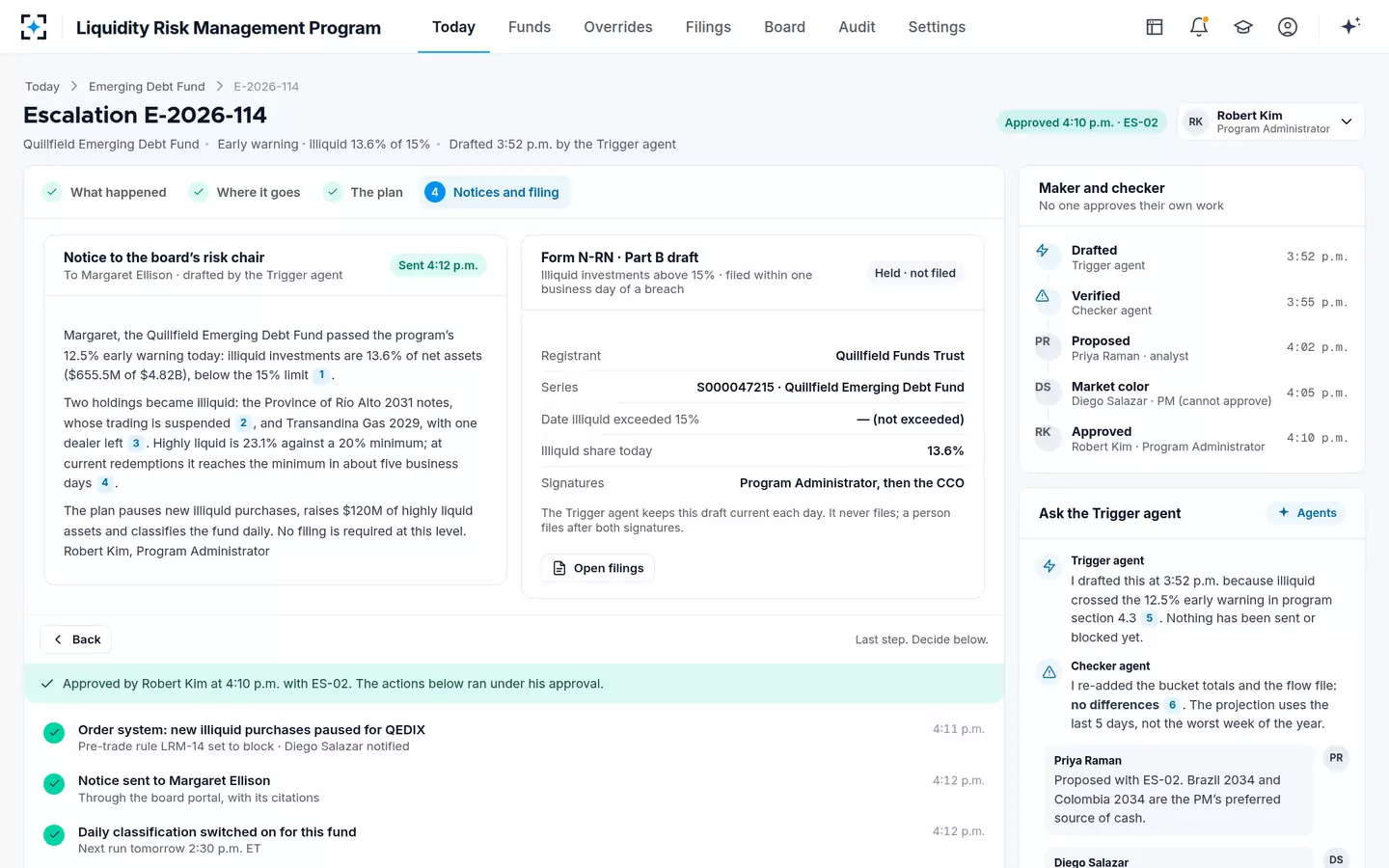Click the lightning icon beside Drafted
The height and width of the screenshot is (868, 1389).
tap(1043, 251)
